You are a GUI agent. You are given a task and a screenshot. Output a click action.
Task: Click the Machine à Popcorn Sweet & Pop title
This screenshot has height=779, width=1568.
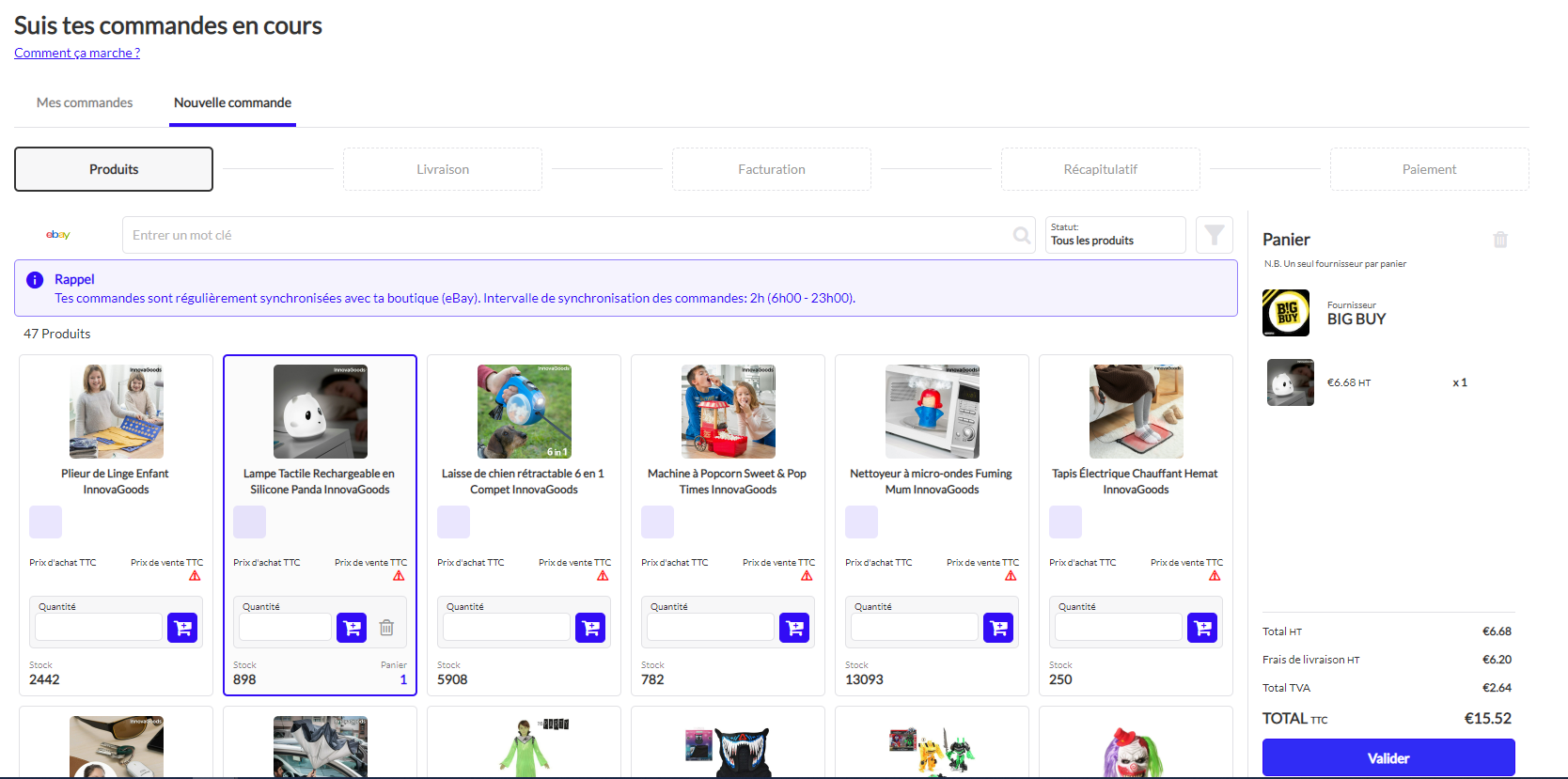click(728, 481)
